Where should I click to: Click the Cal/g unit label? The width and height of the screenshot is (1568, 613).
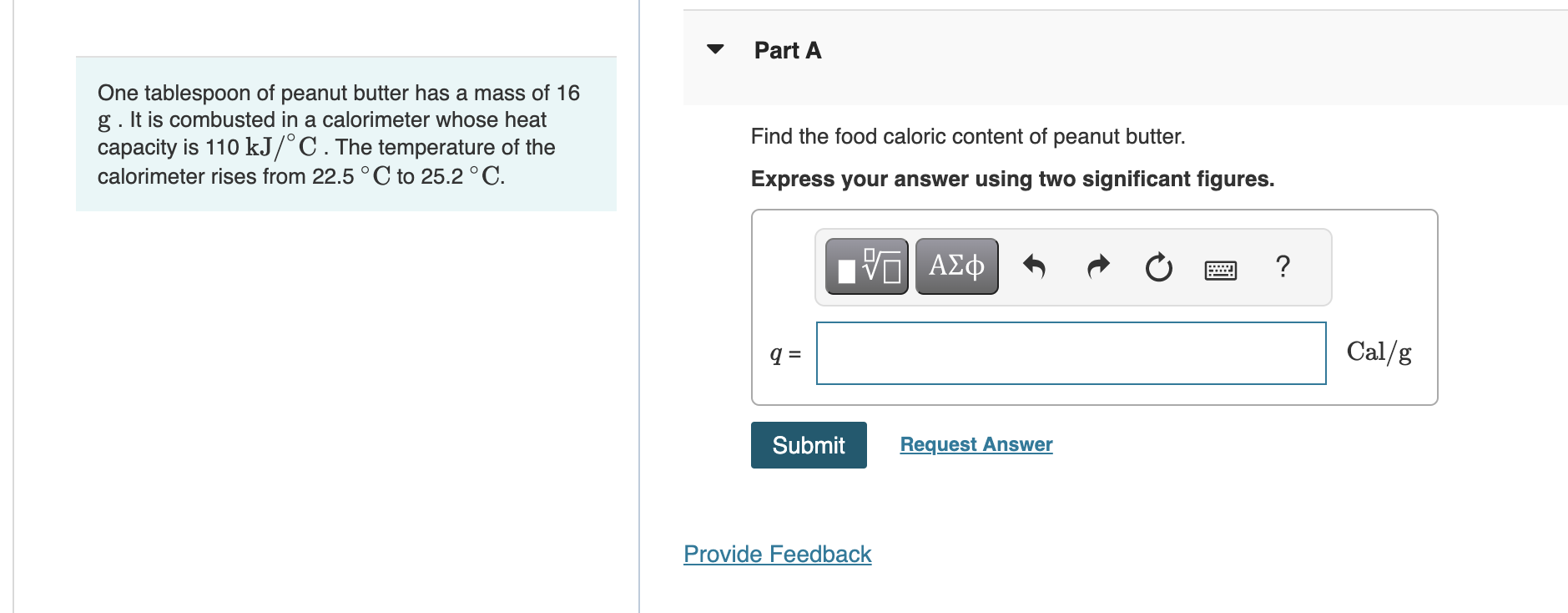pyautogui.click(x=1379, y=352)
